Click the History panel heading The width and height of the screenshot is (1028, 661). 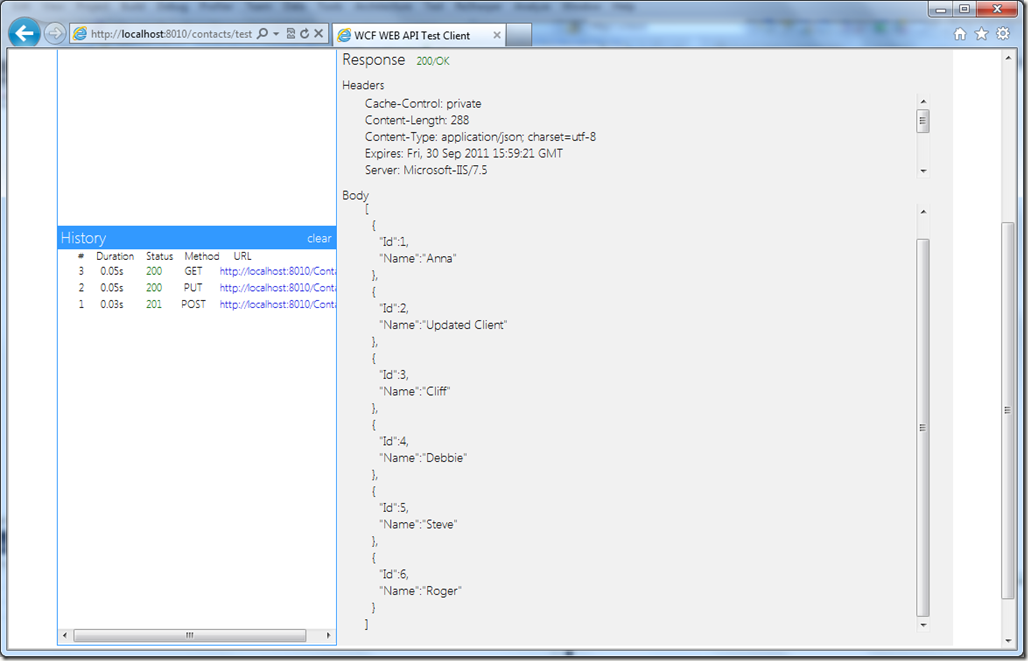[x=83, y=238]
